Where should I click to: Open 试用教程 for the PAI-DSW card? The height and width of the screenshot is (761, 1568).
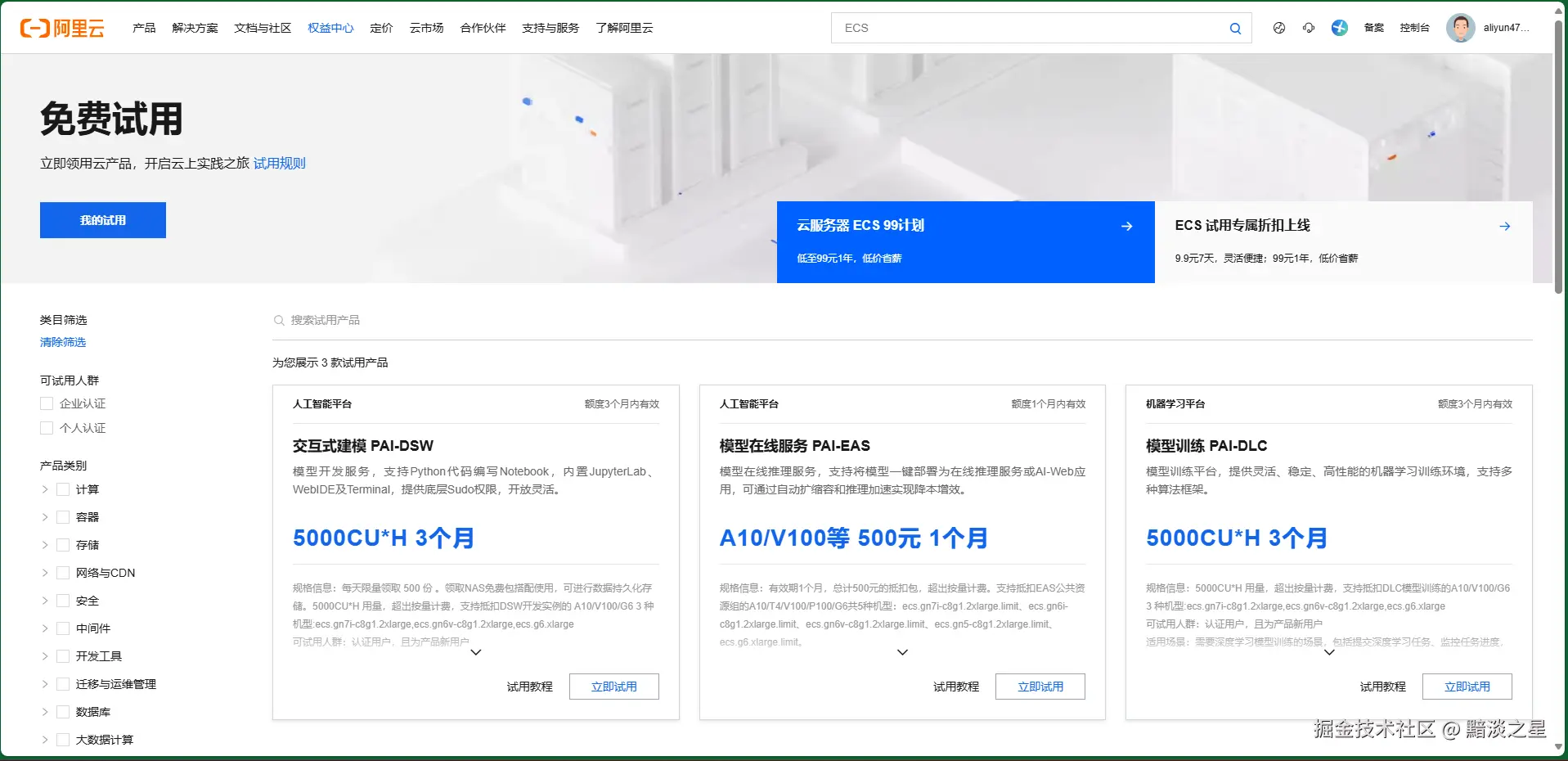pos(530,687)
